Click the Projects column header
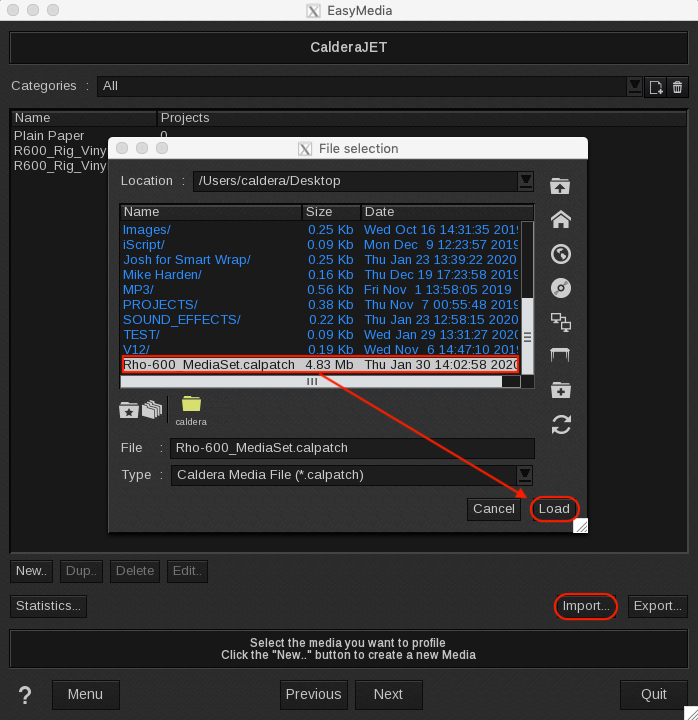The height and width of the screenshot is (720, 698). [x=422, y=118]
